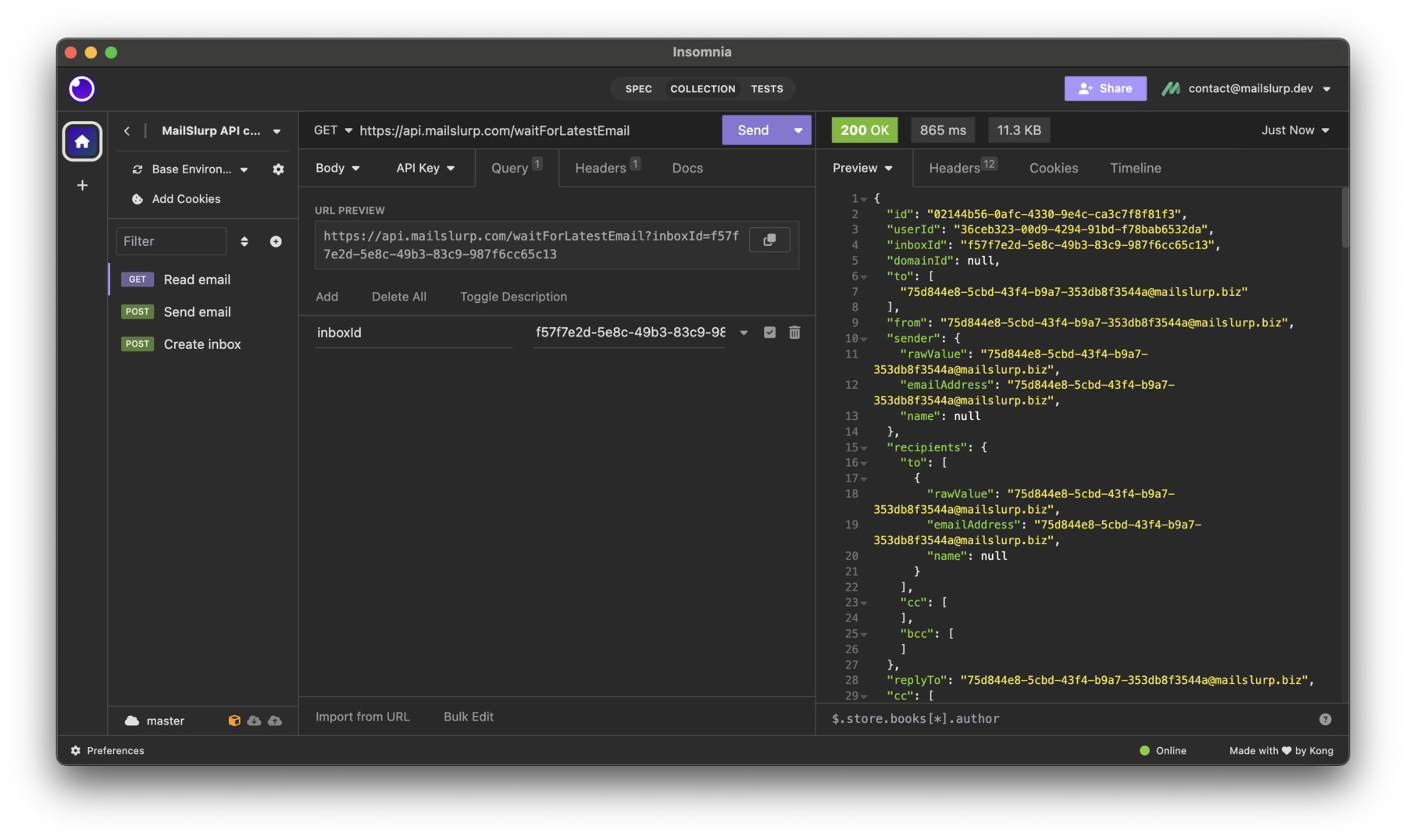This screenshot has width=1406, height=840.
Task: Collapse the "sender" JSON object fold arrow
Action: [864, 339]
